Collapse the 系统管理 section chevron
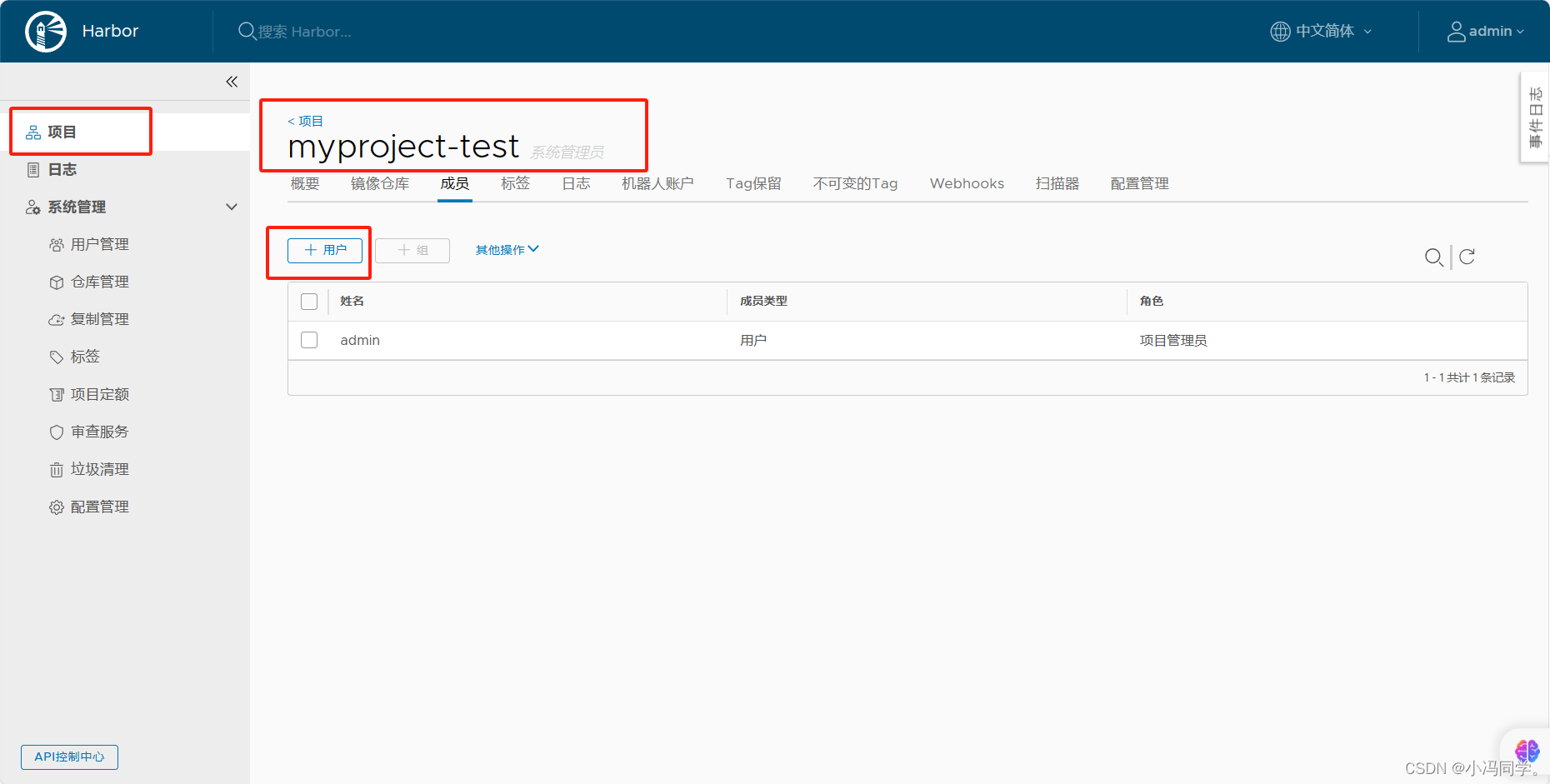1550x784 pixels. tap(232, 207)
